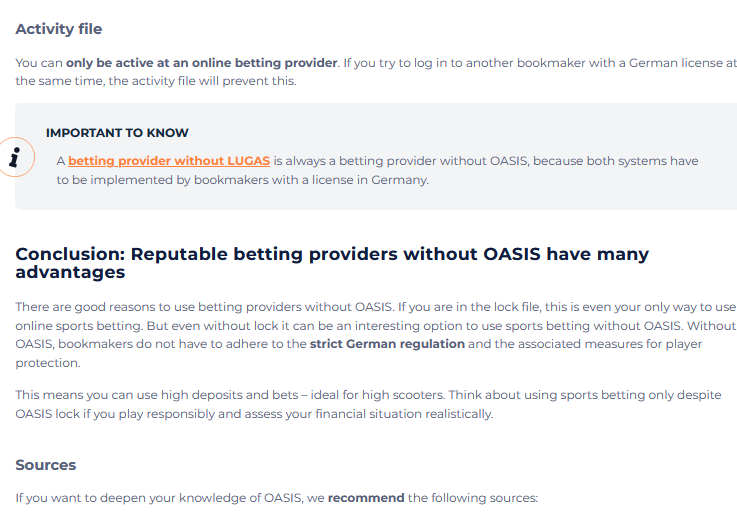
Task: Click the 'Conclusion: Reputable betting providers' heading
Action: pyautogui.click(x=332, y=263)
